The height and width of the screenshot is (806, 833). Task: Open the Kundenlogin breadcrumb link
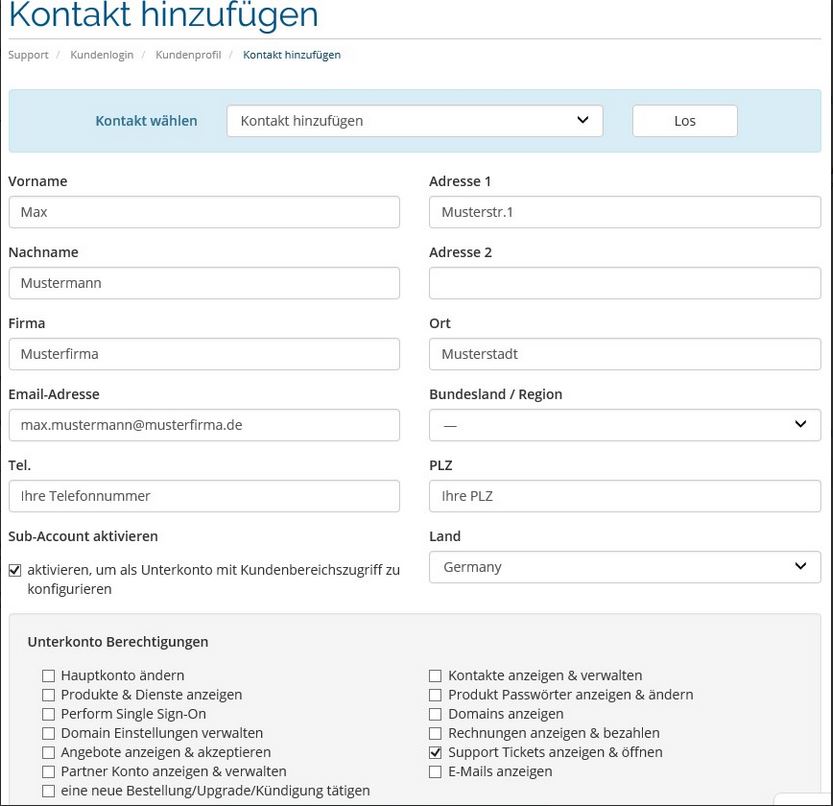click(x=101, y=55)
